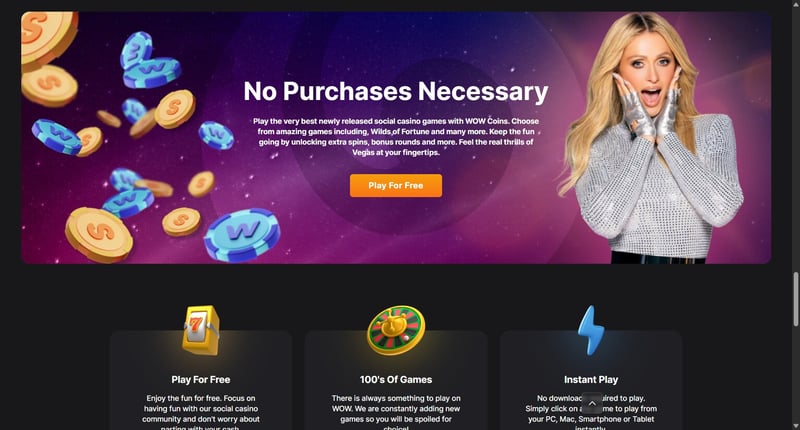Viewport: 800px width, 430px height.
Task: Select the yellow slot machine icon
Action: coord(201,331)
